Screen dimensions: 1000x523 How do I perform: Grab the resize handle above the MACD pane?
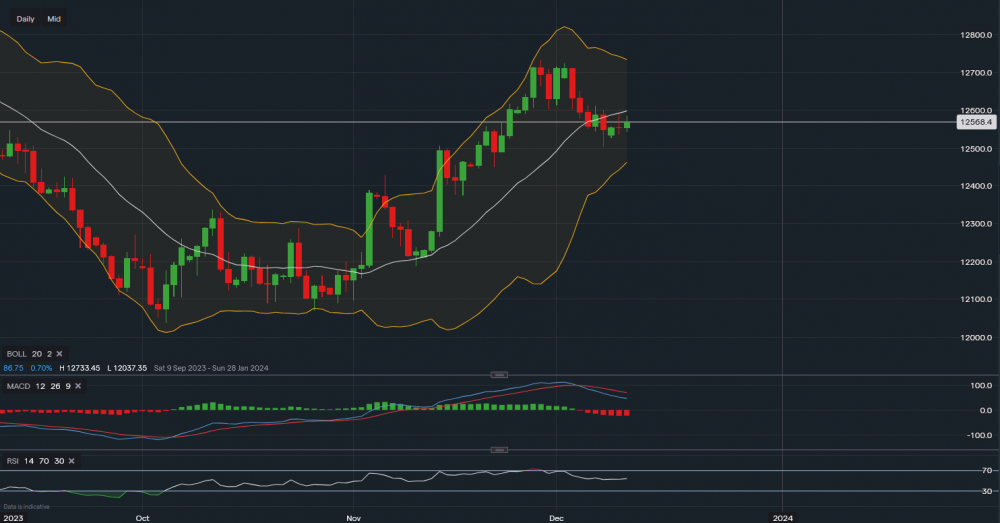(499, 374)
